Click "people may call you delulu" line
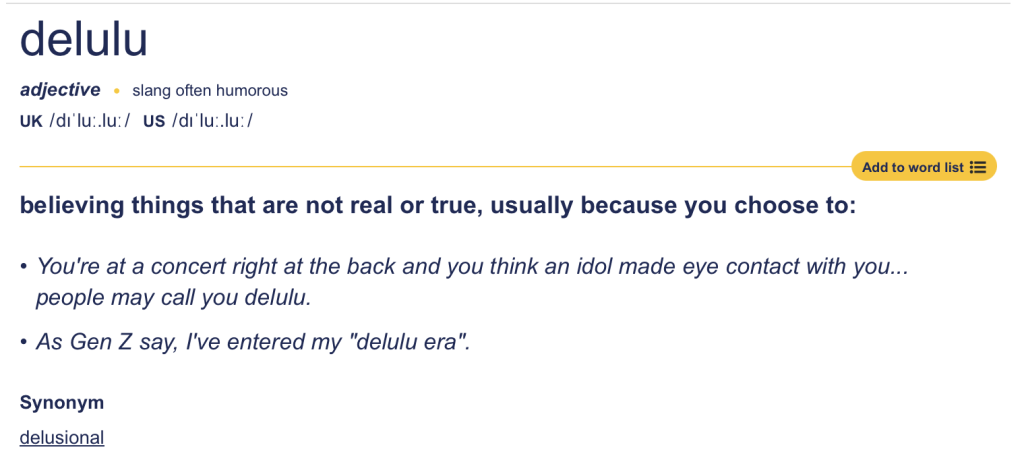The height and width of the screenshot is (460, 1024). point(174,297)
